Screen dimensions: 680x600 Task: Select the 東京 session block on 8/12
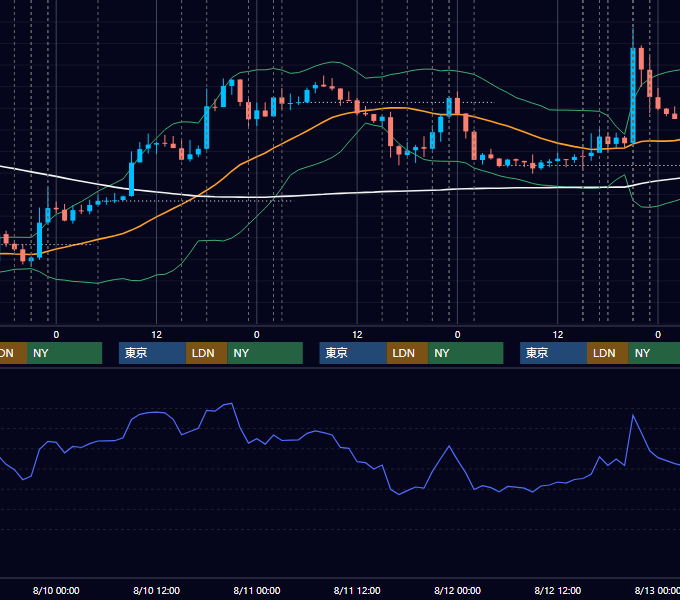point(553,353)
